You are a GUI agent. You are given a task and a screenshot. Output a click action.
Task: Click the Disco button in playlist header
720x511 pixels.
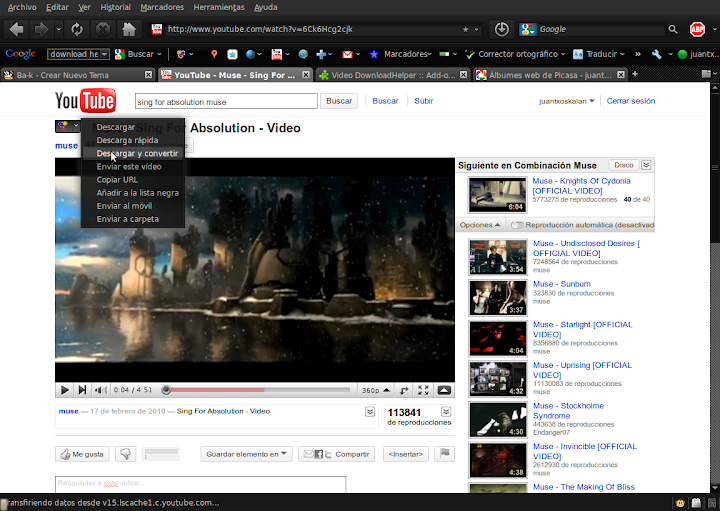coord(624,165)
